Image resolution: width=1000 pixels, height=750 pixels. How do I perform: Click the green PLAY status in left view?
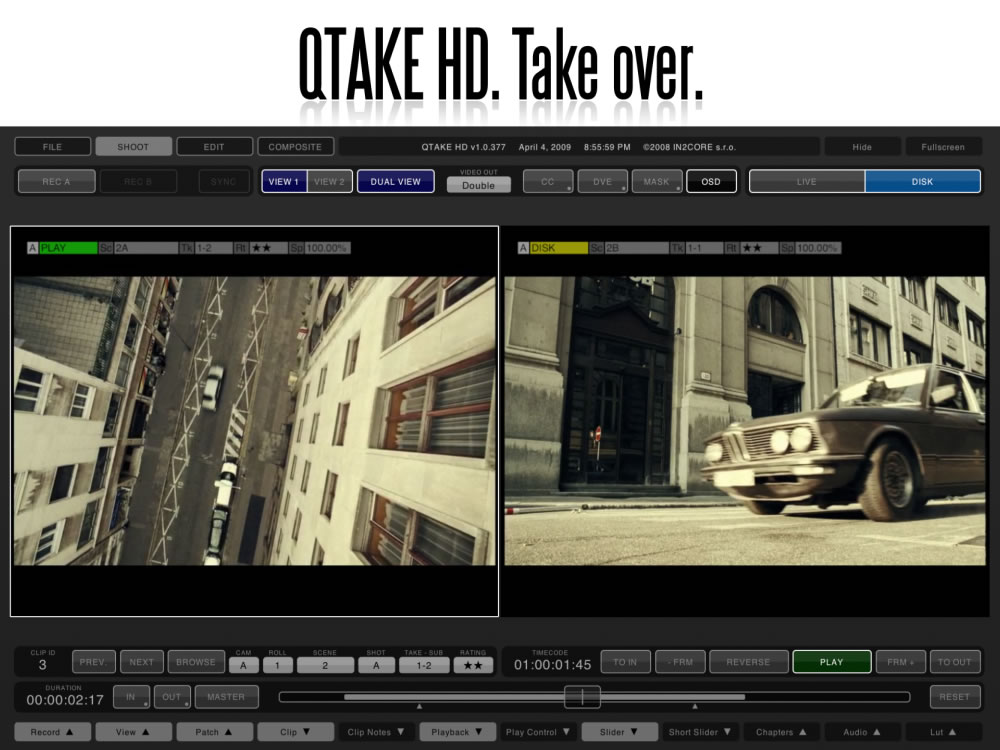tap(68, 248)
